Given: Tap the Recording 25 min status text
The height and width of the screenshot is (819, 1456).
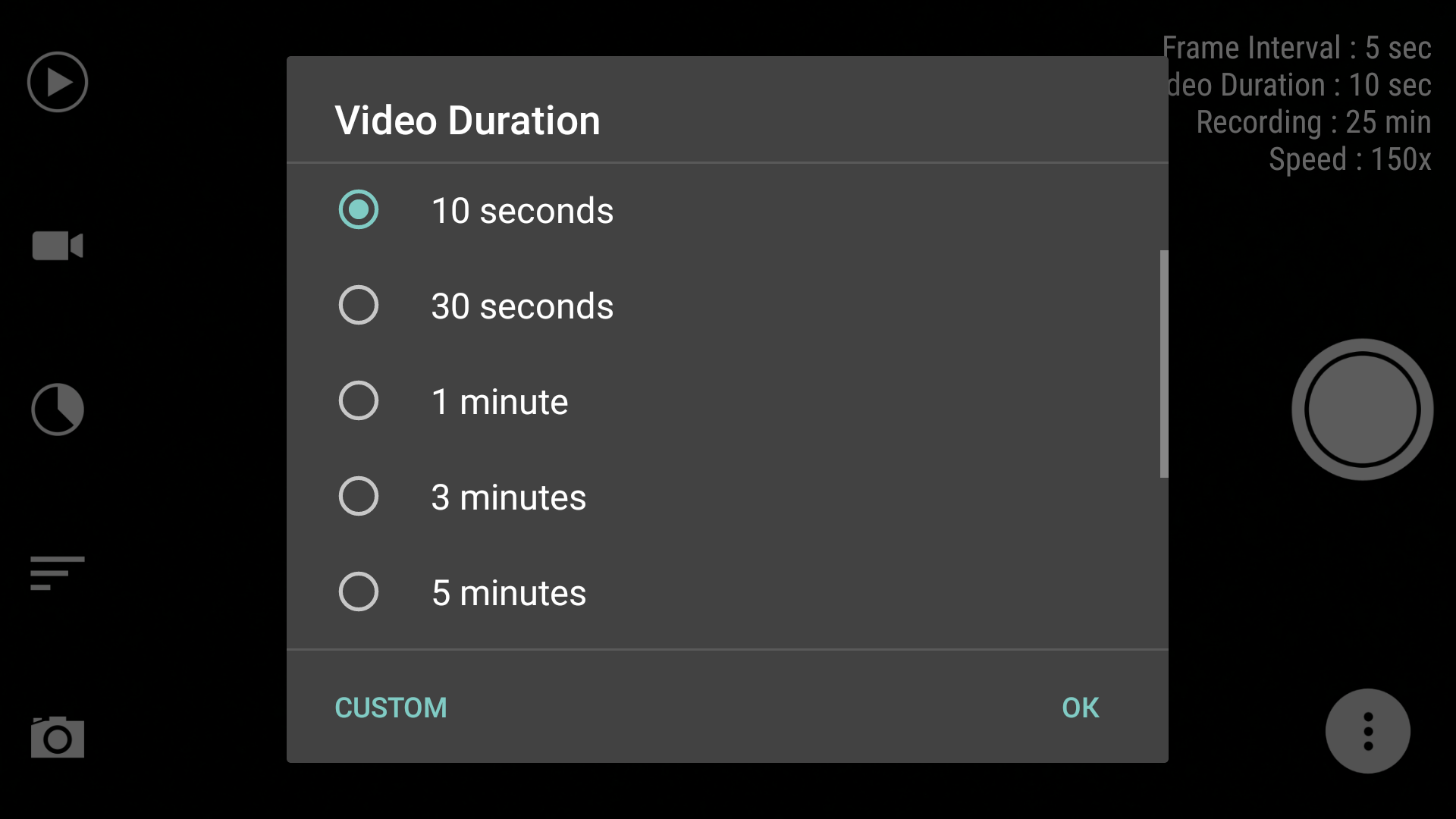Looking at the screenshot, I should tap(1314, 122).
